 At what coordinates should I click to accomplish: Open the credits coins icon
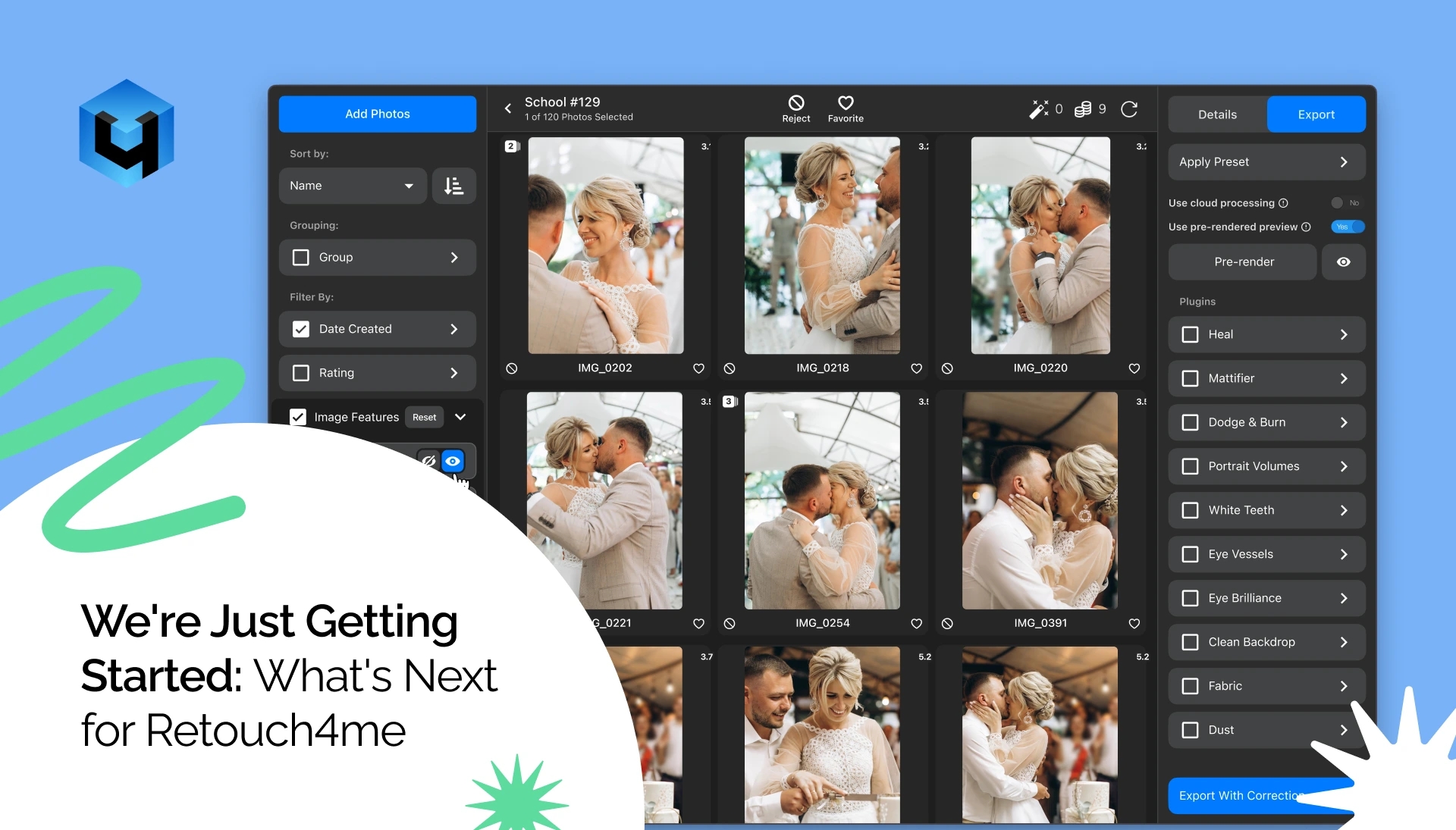click(1083, 109)
